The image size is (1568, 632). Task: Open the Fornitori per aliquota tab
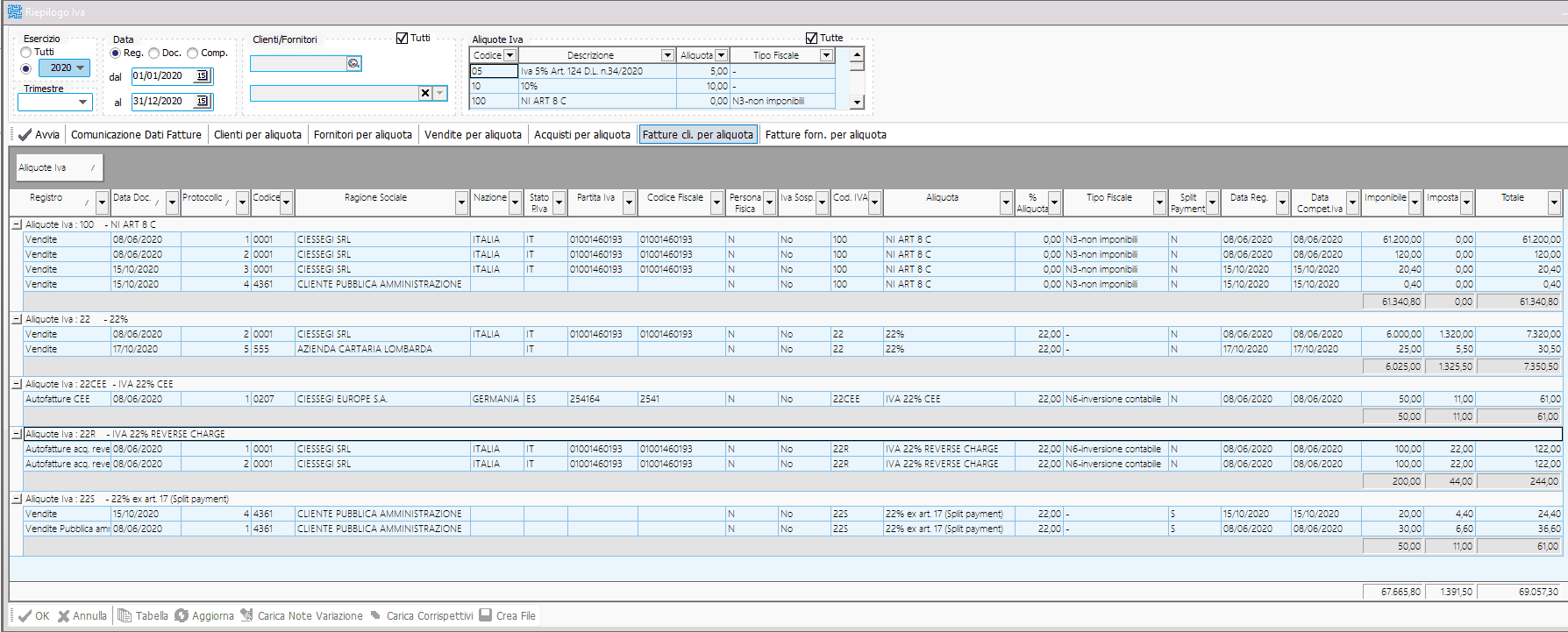[363, 135]
